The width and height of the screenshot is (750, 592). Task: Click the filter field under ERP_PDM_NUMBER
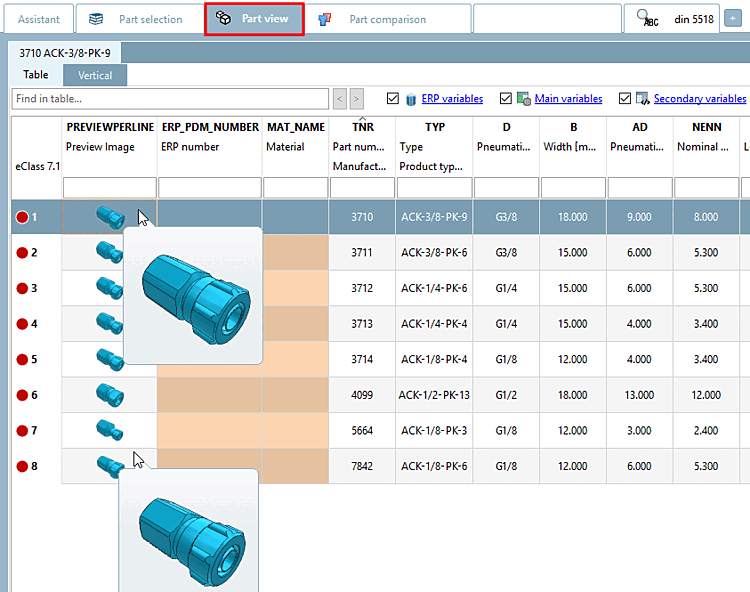pyautogui.click(x=210, y=187)
